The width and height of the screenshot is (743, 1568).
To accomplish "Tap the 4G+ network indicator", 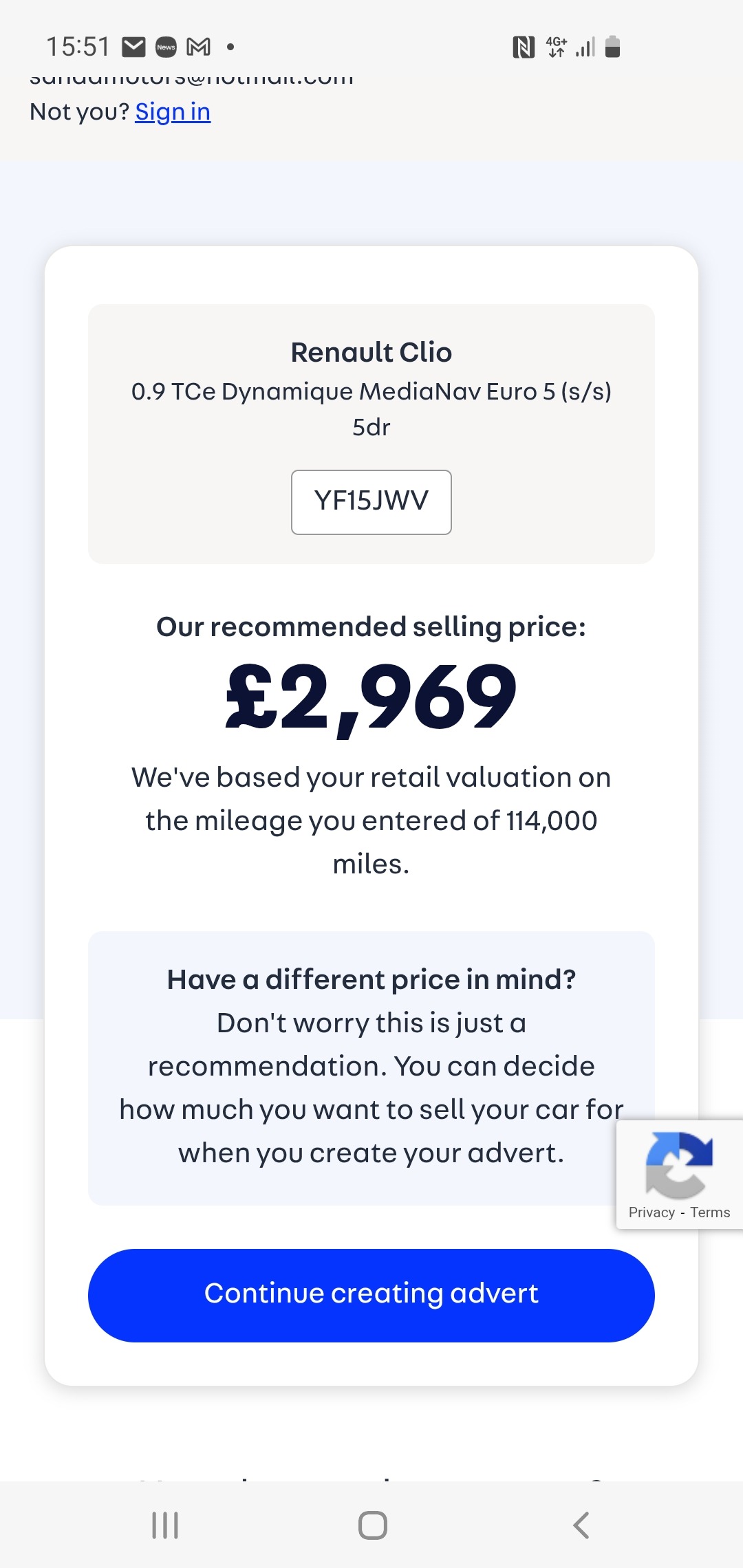I will [x=557, y=47].
